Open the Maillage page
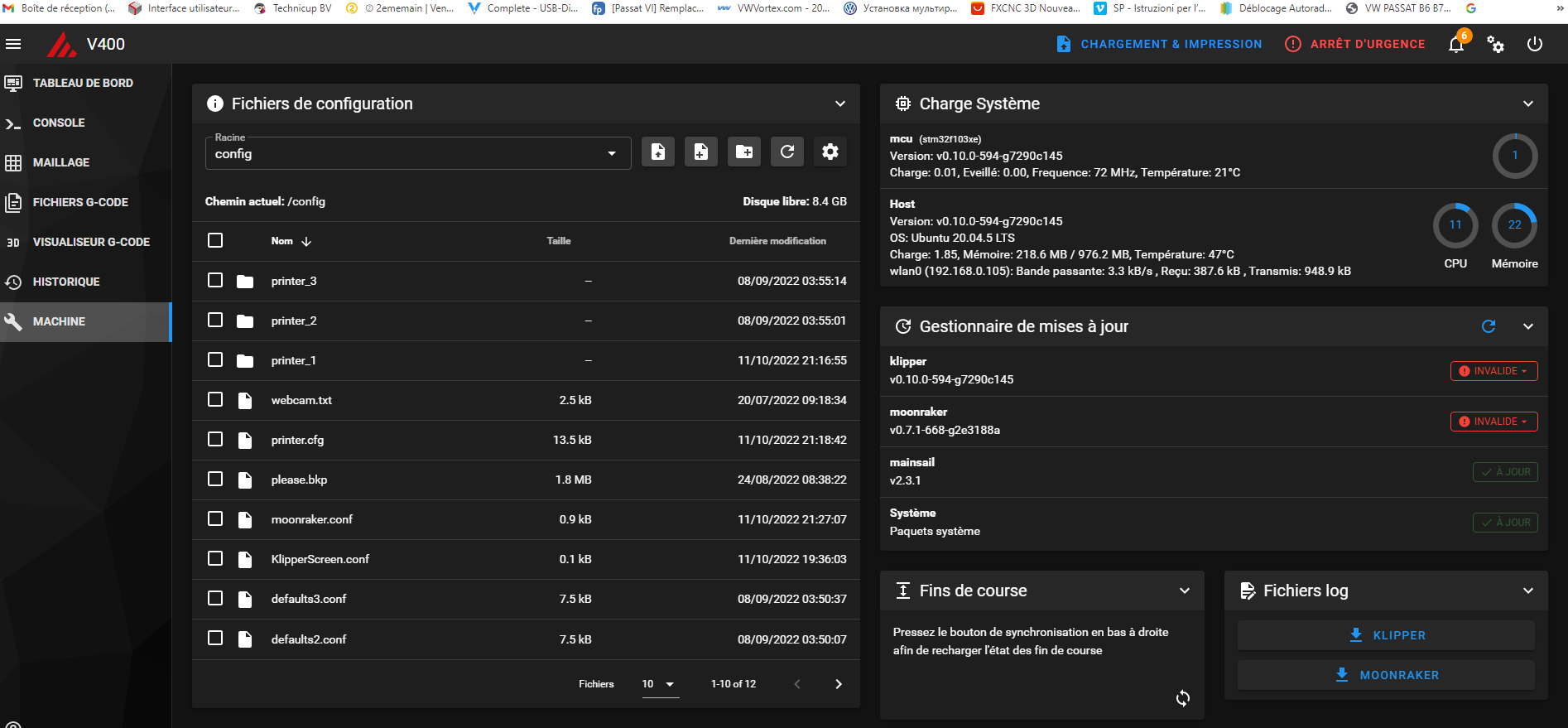The height and width of the screenshot is (728, 1568). (85, 162)
